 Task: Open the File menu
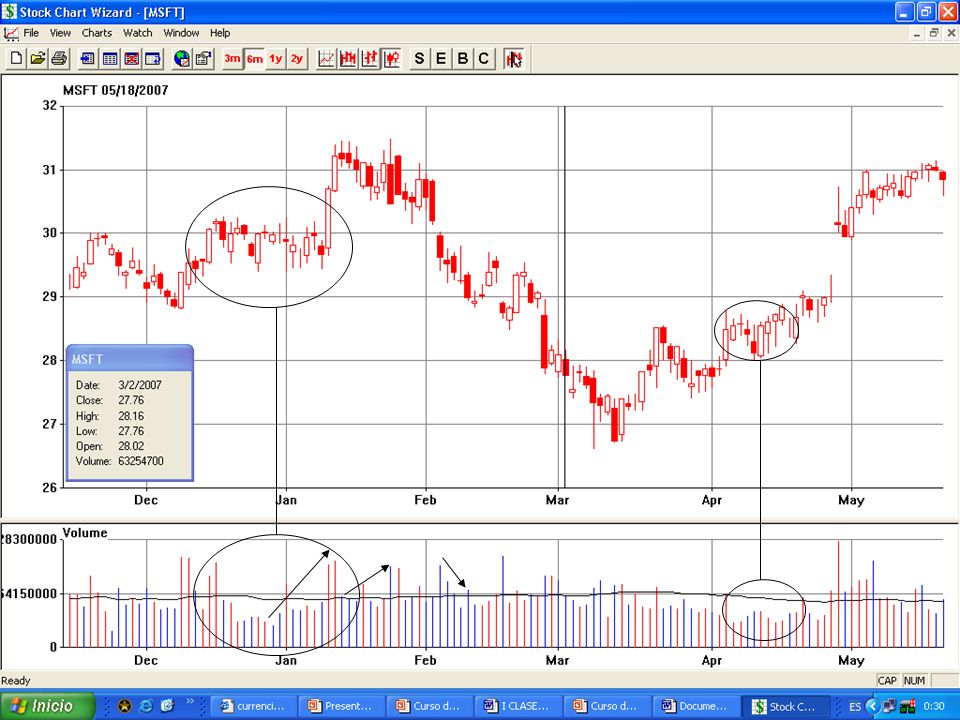(31, 33)
